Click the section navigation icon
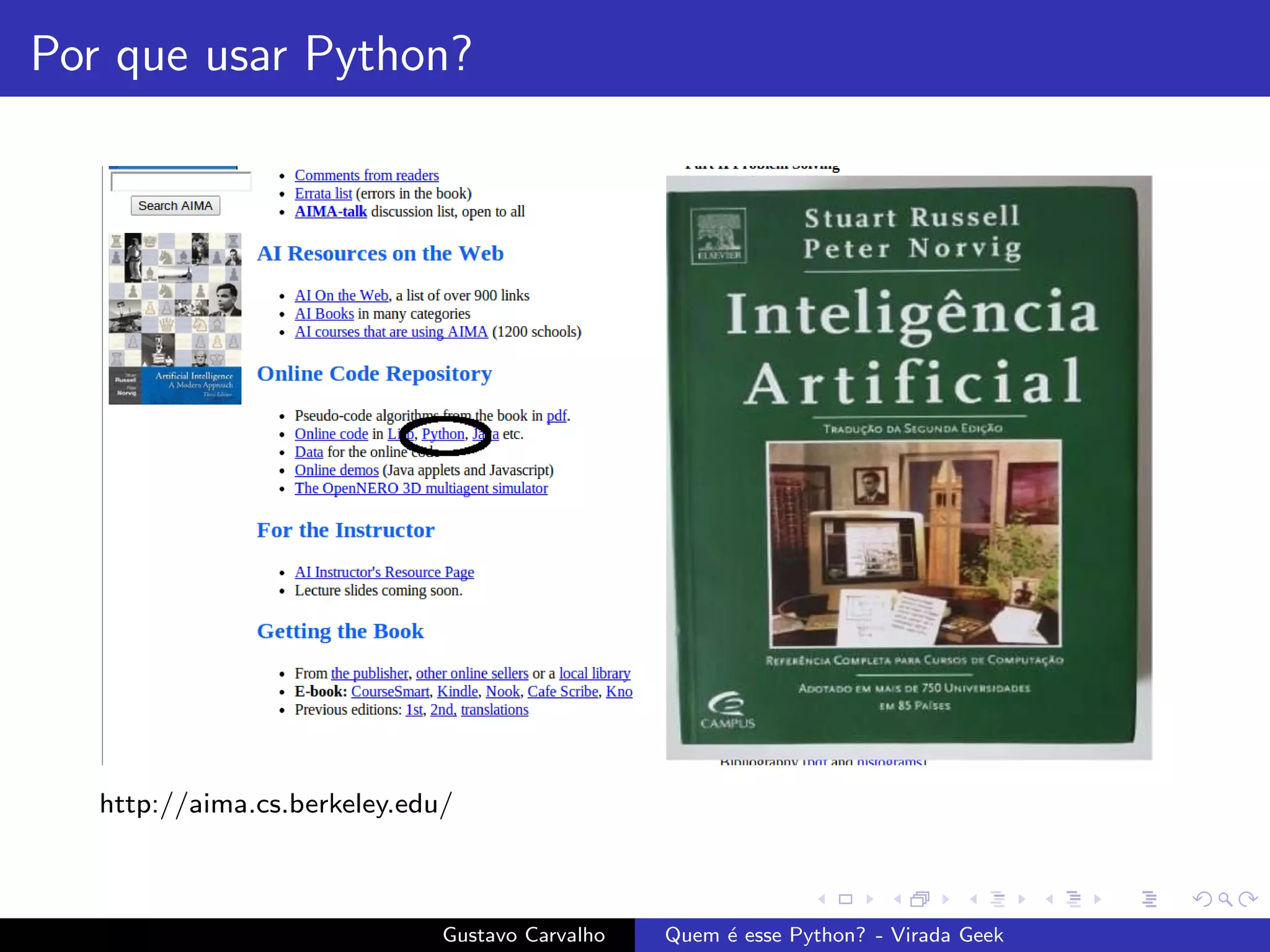The height and width of the screenshot is (952, 1270). 1073,899
